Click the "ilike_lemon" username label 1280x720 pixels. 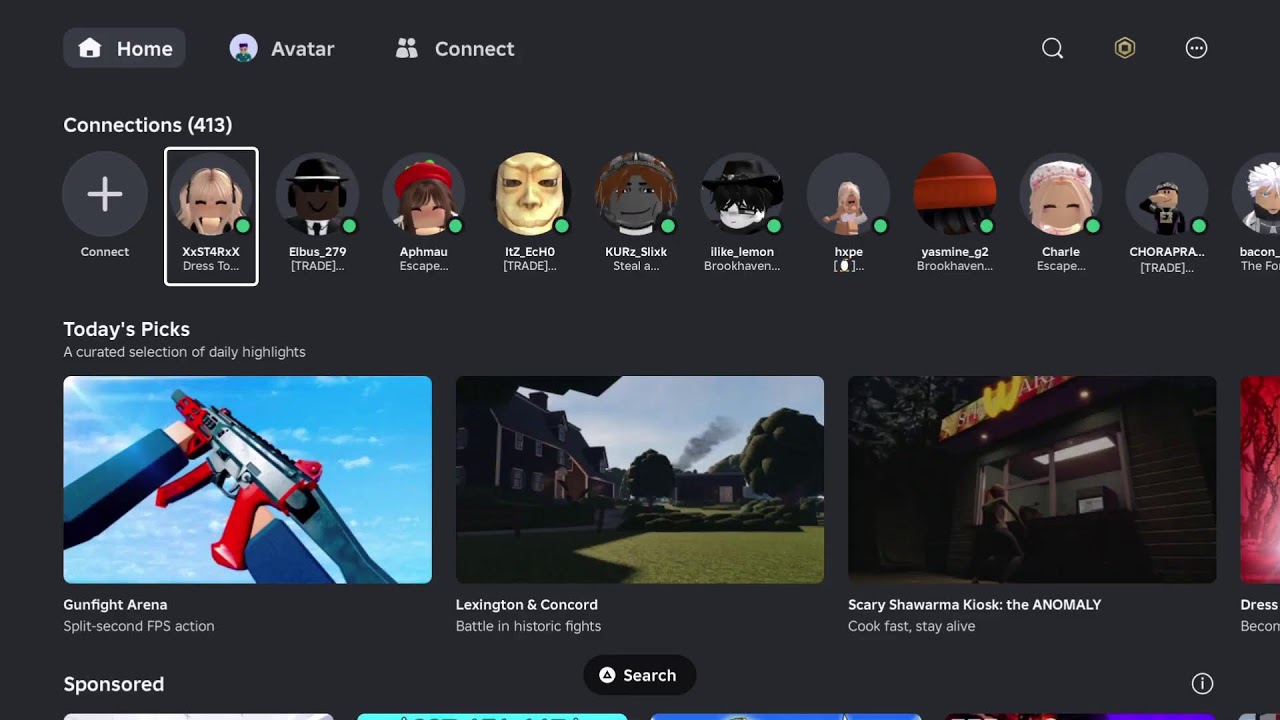point(741,252)
